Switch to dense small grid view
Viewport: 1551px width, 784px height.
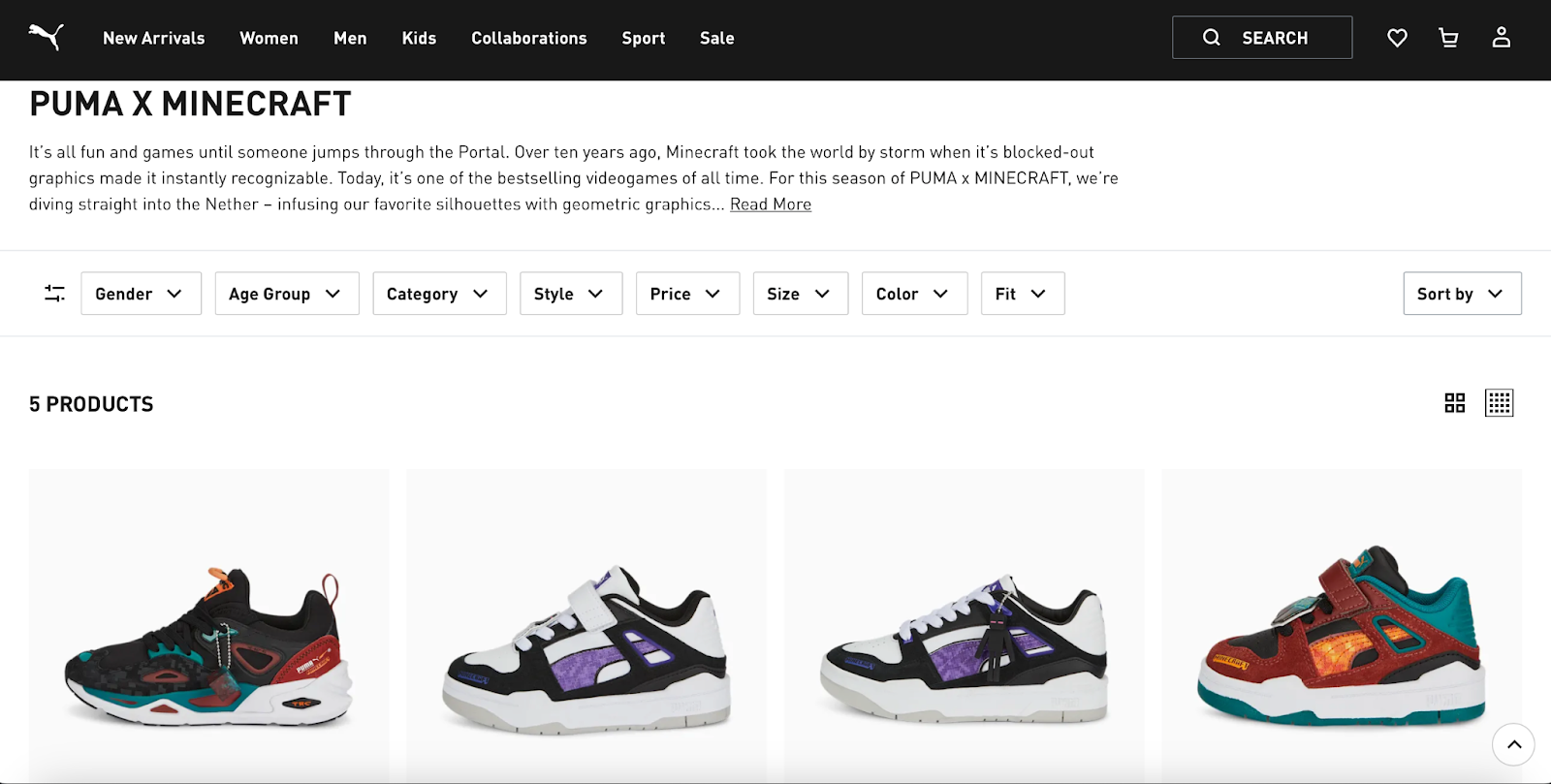1499,403
